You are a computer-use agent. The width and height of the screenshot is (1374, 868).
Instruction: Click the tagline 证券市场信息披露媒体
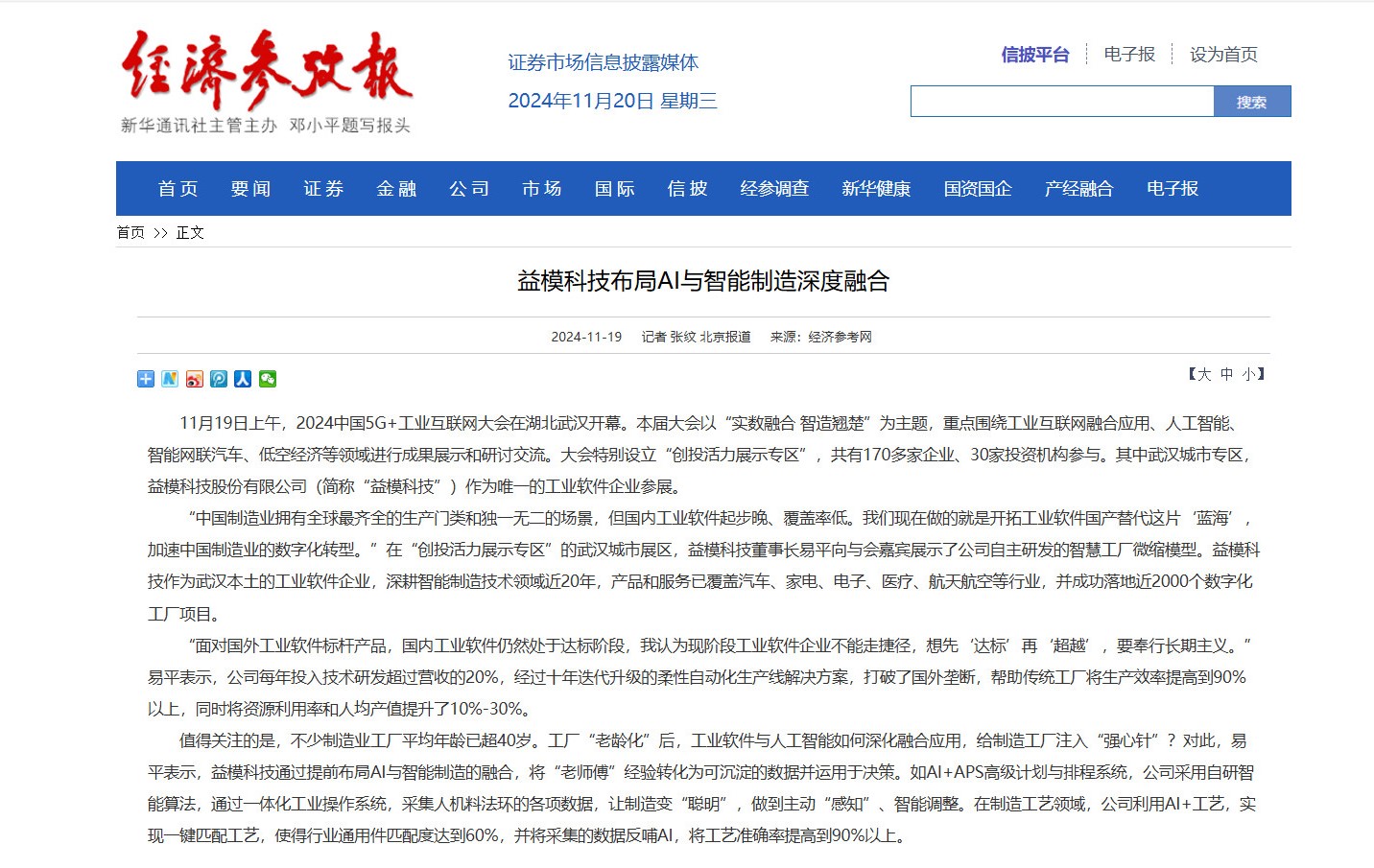point(604,62)
